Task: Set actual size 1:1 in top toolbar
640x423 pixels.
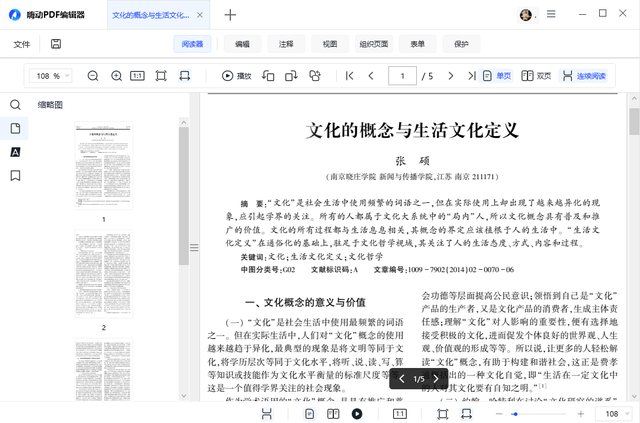Action: [x=137, y=76]
